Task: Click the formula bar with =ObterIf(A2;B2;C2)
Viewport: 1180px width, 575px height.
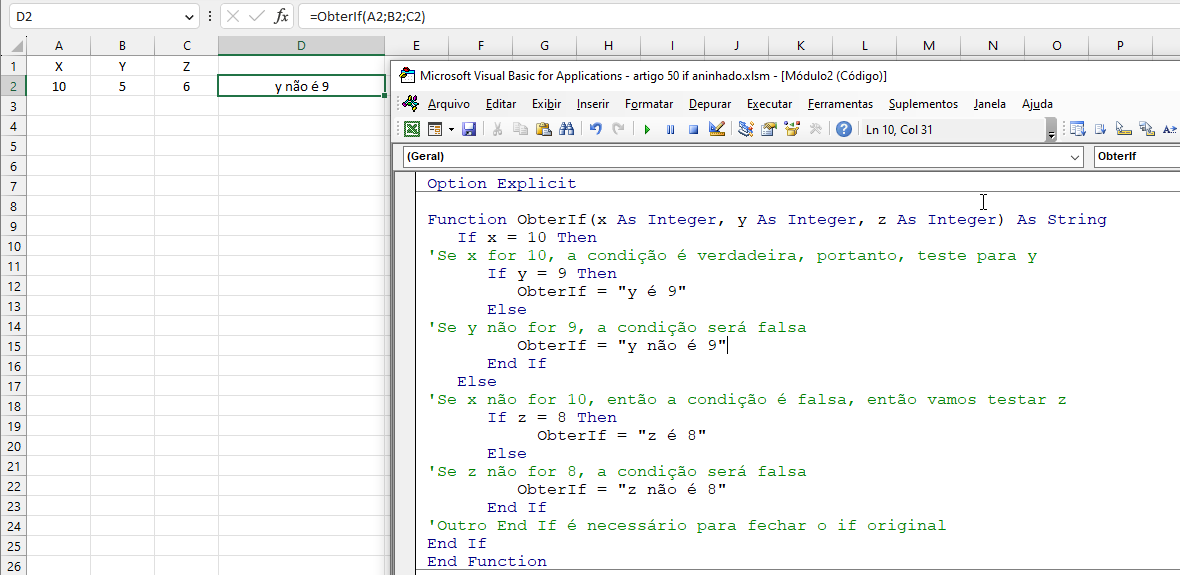Action: point(739,17)
